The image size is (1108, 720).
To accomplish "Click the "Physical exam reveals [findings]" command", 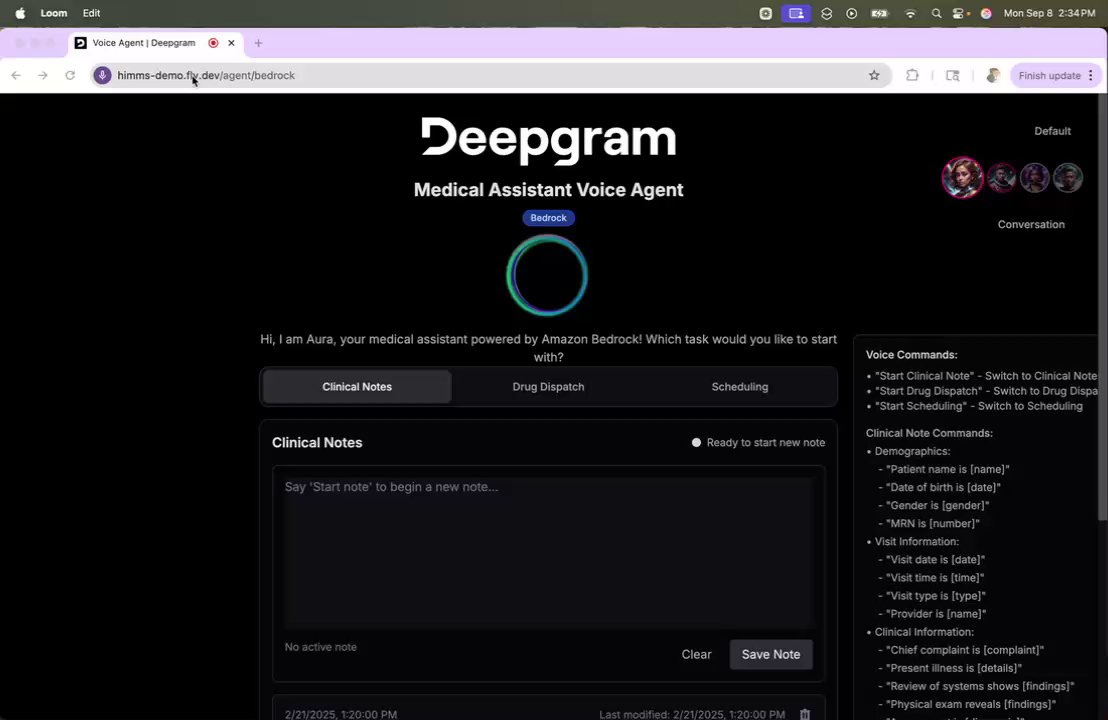I will coord(971,704).
